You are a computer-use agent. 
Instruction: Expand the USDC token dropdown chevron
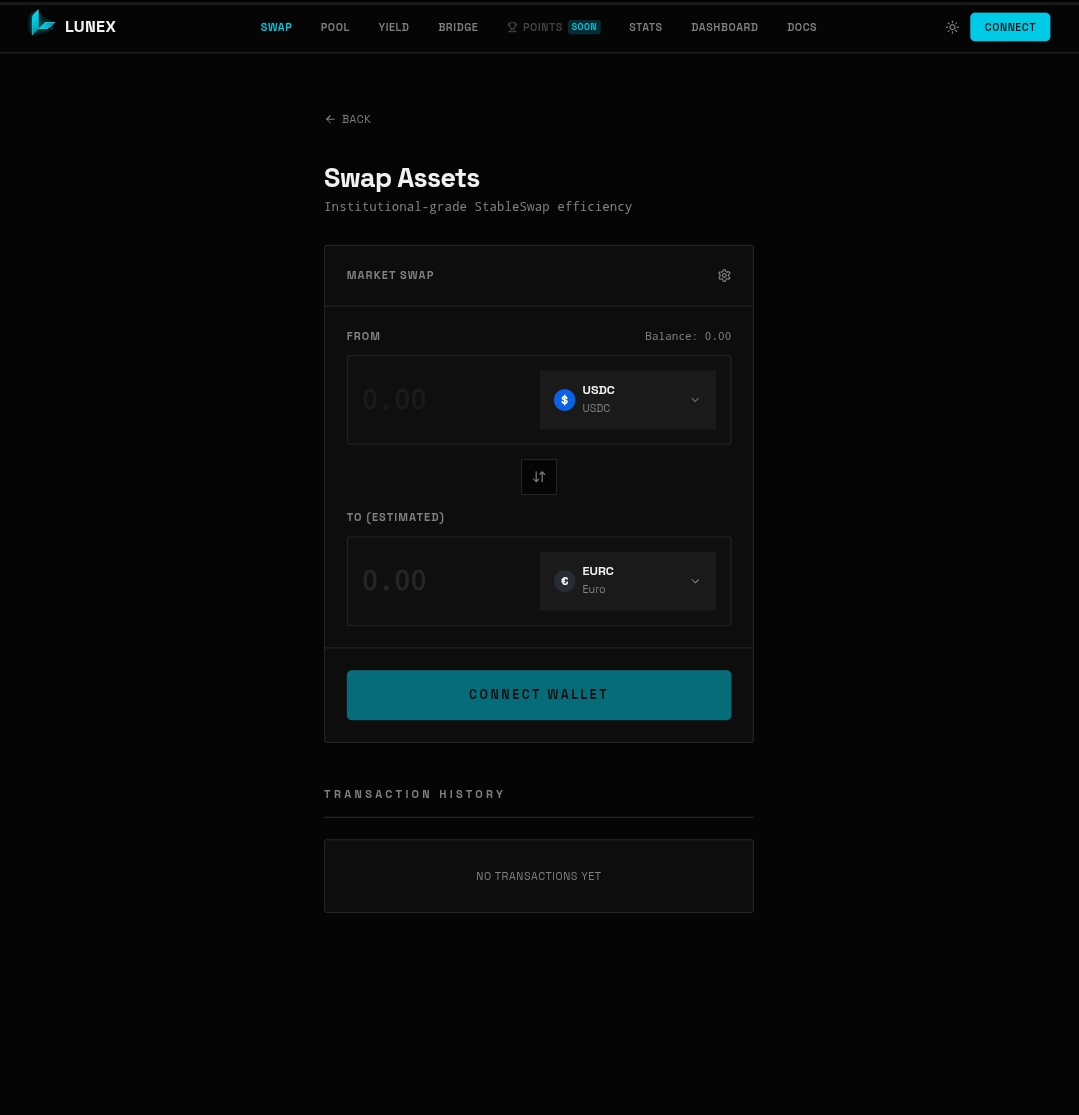(x=695, y=400)
